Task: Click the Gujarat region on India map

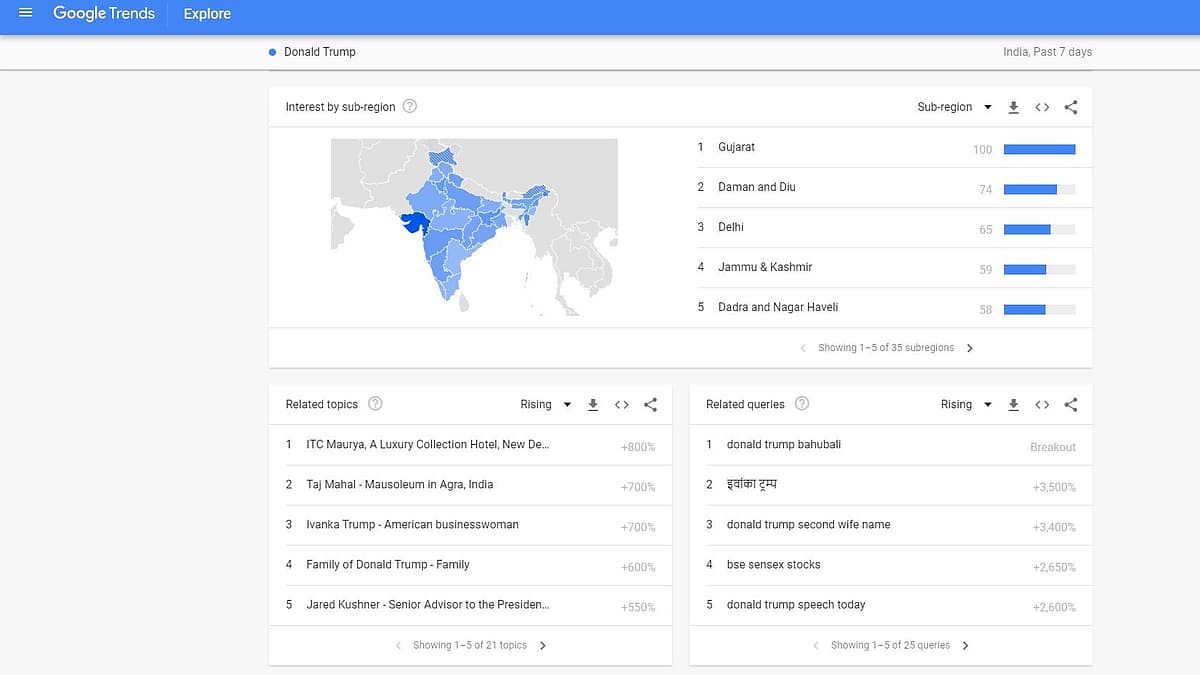Action: pos(412,222)
